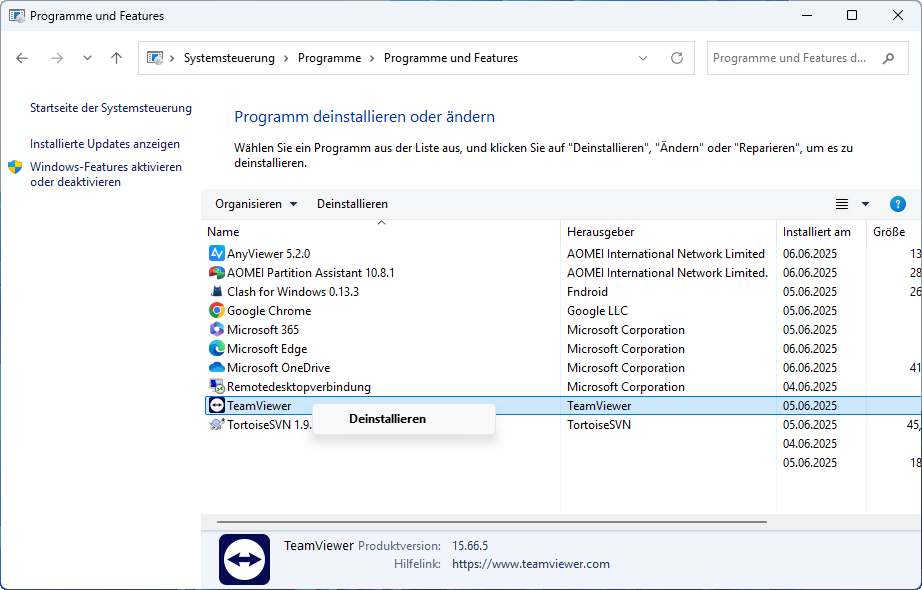Refresh the Programme und Features view
The width and height of the screenshot is (922, 590).
point(677,58)
